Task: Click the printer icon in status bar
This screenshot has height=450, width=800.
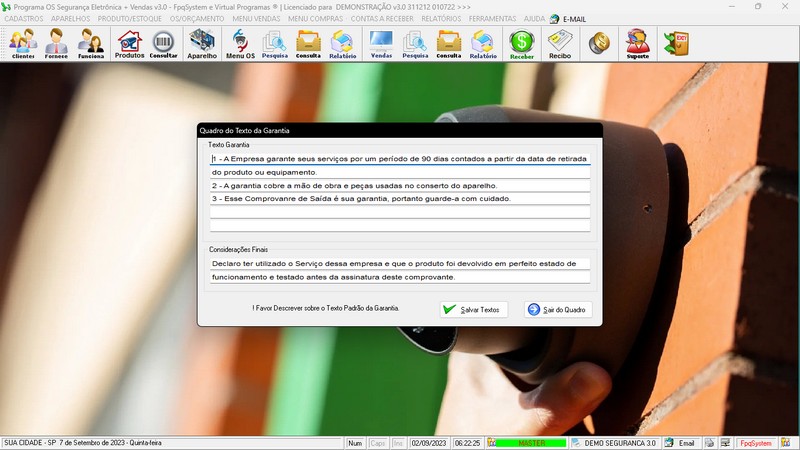Action: pyautogui.click(x=709, y=443)
